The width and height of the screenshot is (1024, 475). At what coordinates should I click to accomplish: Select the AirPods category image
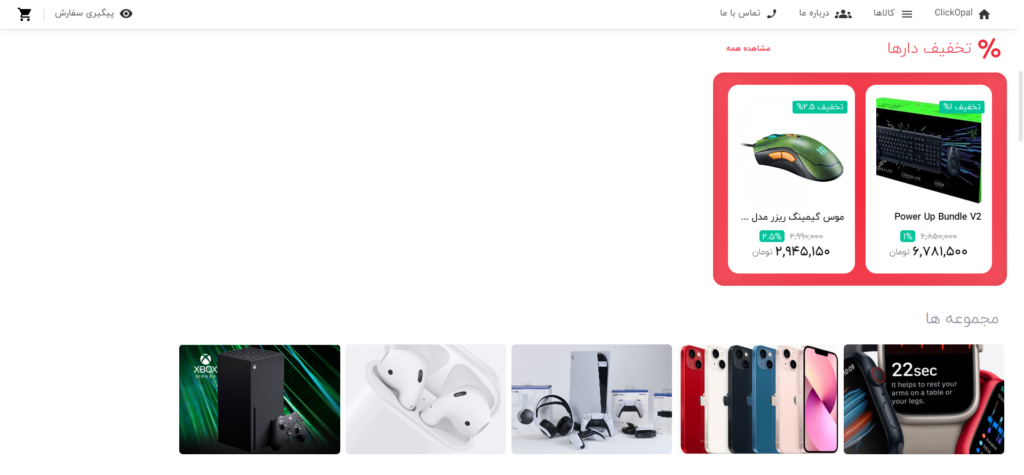click(x=426, y=399)
